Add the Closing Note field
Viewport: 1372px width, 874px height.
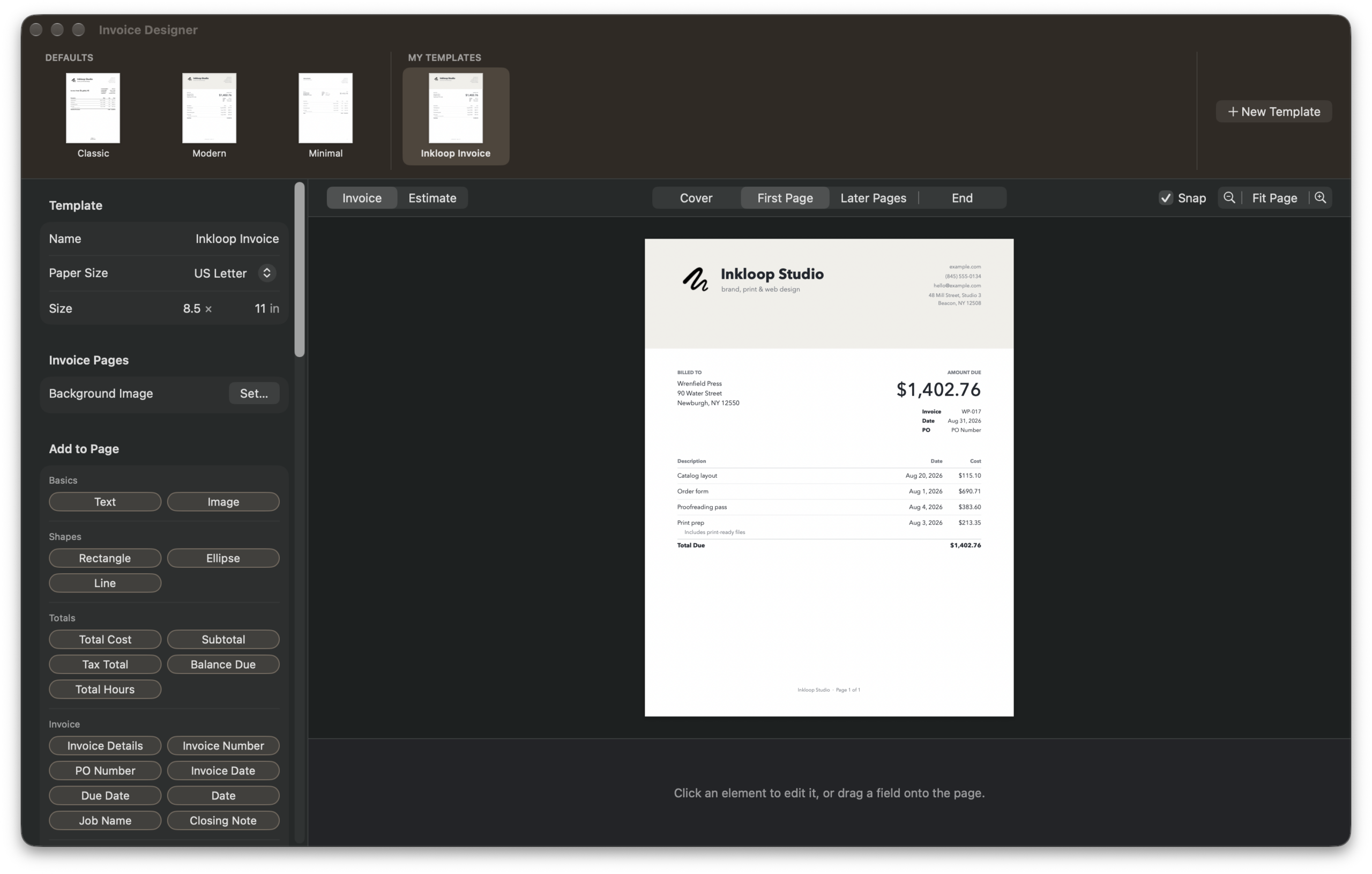pos(223,821)
